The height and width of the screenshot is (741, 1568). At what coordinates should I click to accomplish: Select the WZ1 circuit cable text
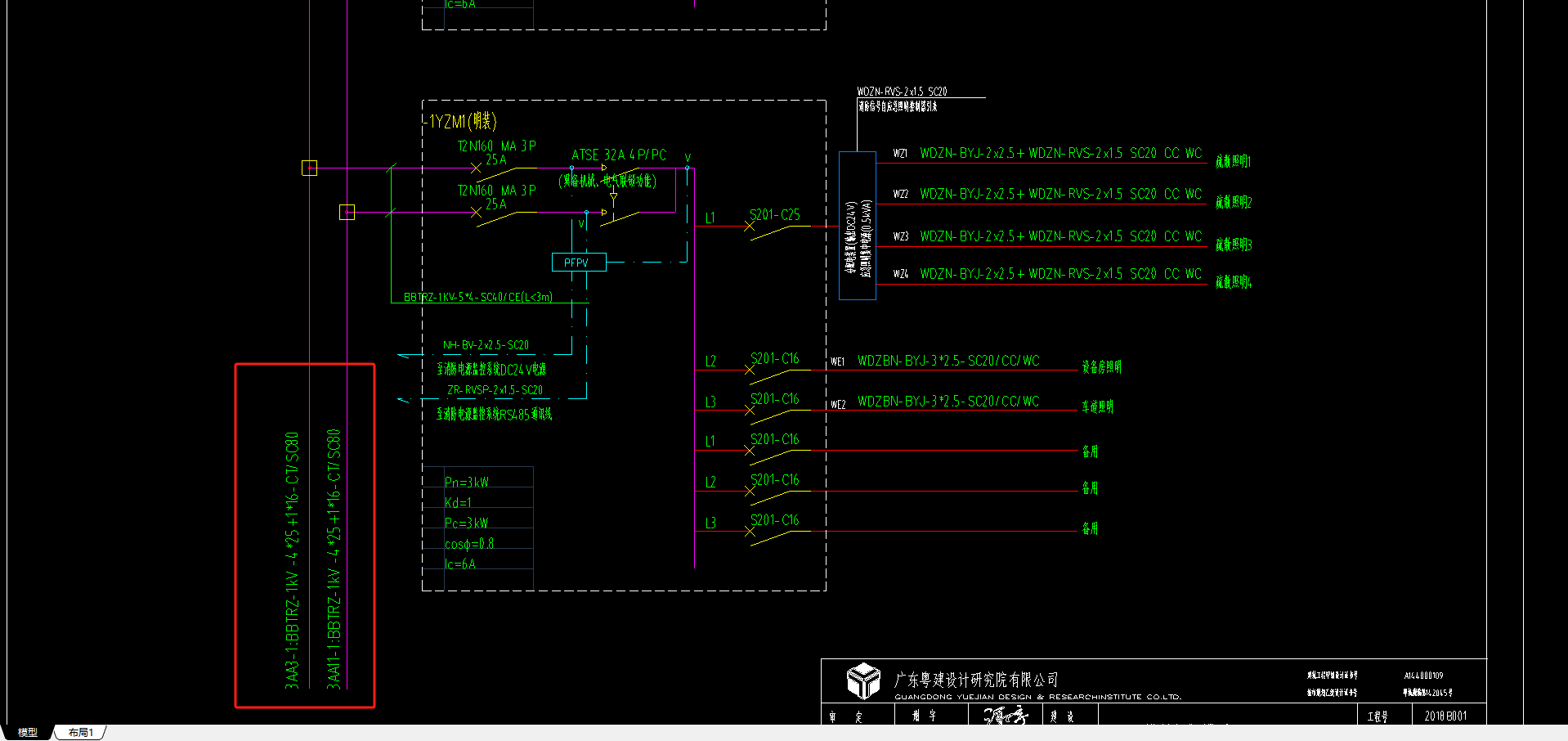click(1061, 153)
